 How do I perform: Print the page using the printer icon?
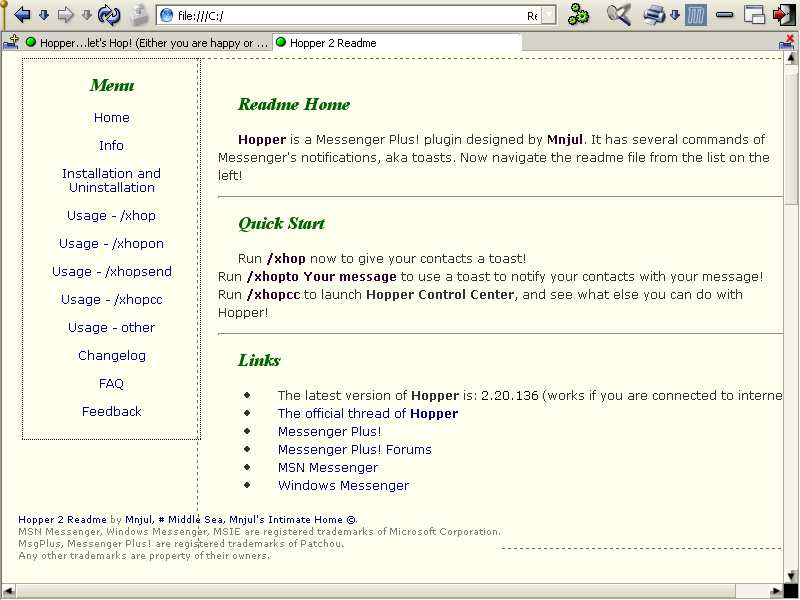coord(654,15)
